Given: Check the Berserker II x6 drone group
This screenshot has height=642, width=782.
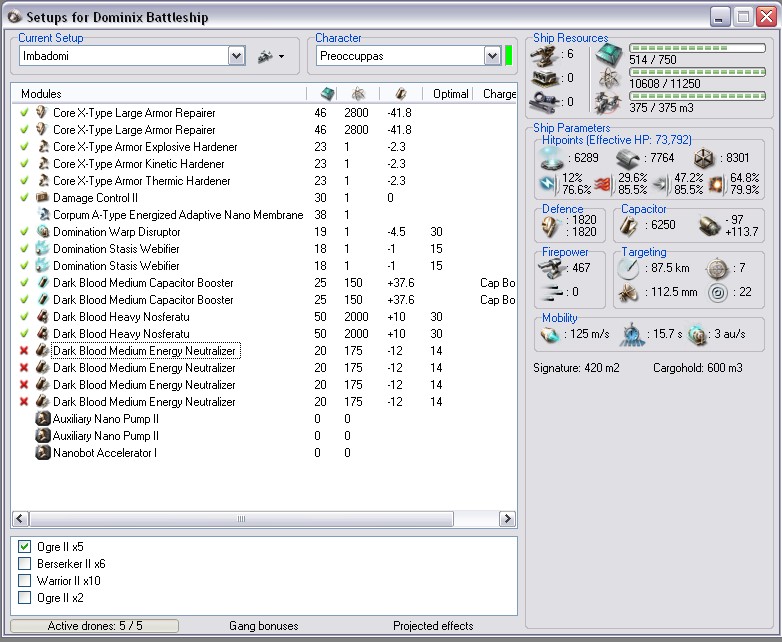Looking at the screenshot, I should [24, 564].
